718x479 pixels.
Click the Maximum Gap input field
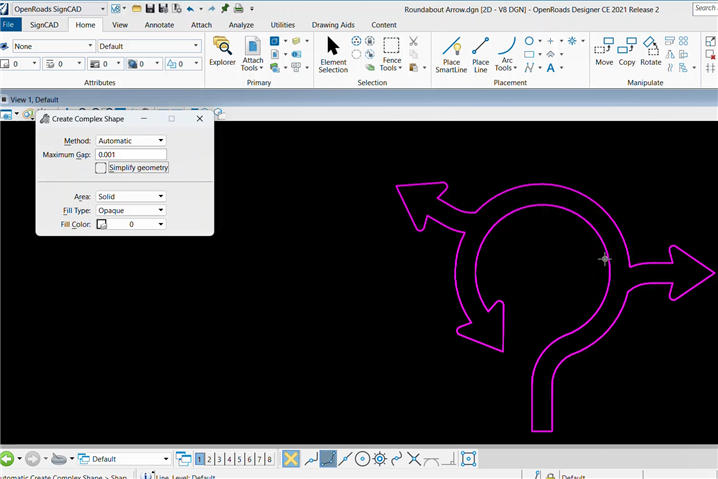130,155
